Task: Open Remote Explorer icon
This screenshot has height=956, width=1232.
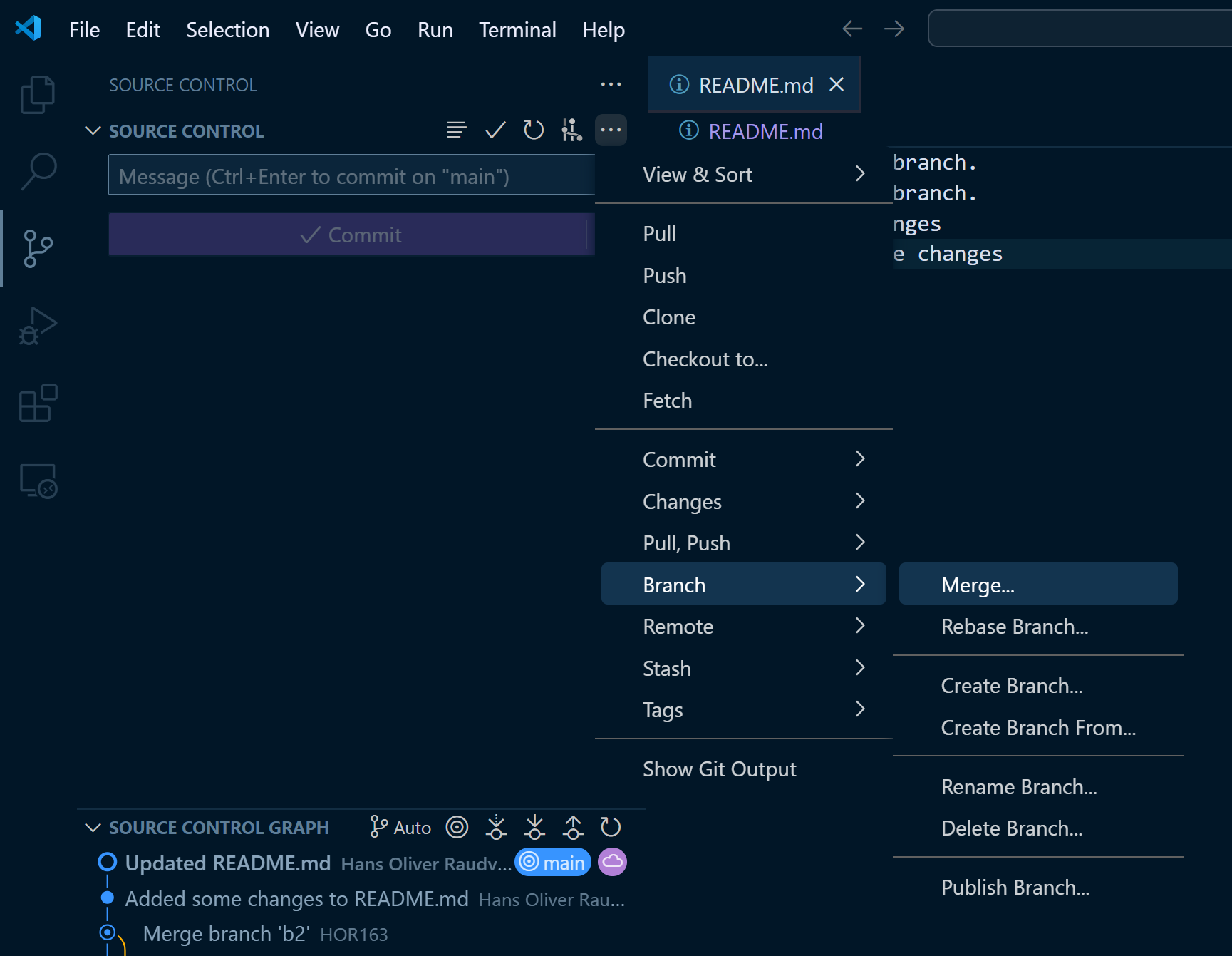Action: click(x=38, y=480)
